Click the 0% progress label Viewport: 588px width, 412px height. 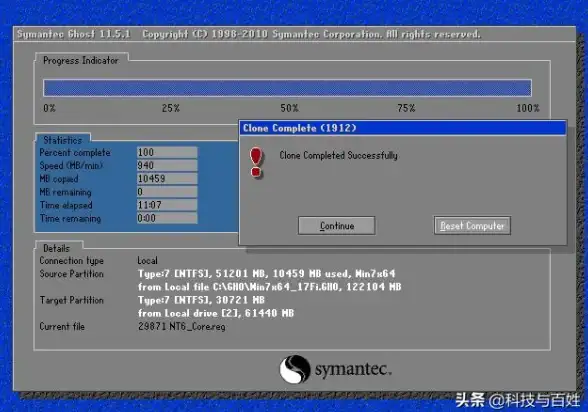(x=49, y=108)
